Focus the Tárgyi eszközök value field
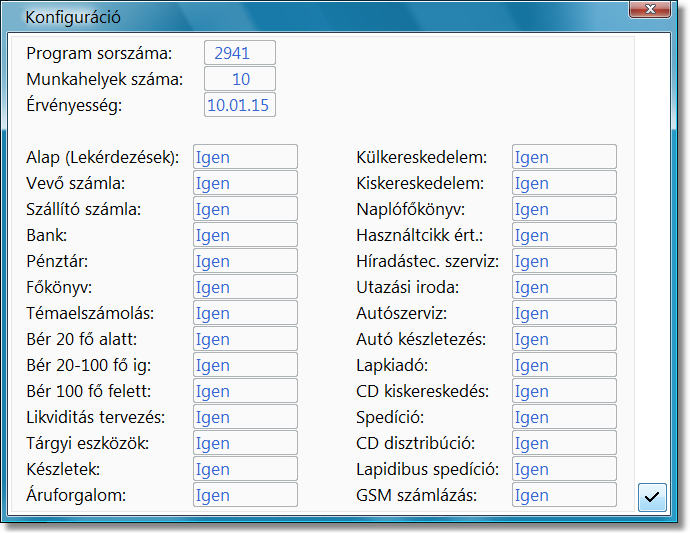 (x=245, y=442)
